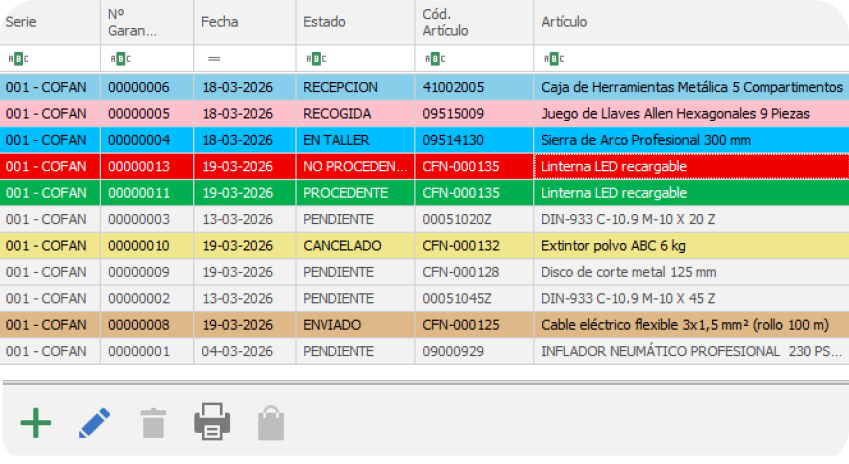Open filter operator icon for Artículo column
This screenshot has height=464, width=849.
click(554, 58)
